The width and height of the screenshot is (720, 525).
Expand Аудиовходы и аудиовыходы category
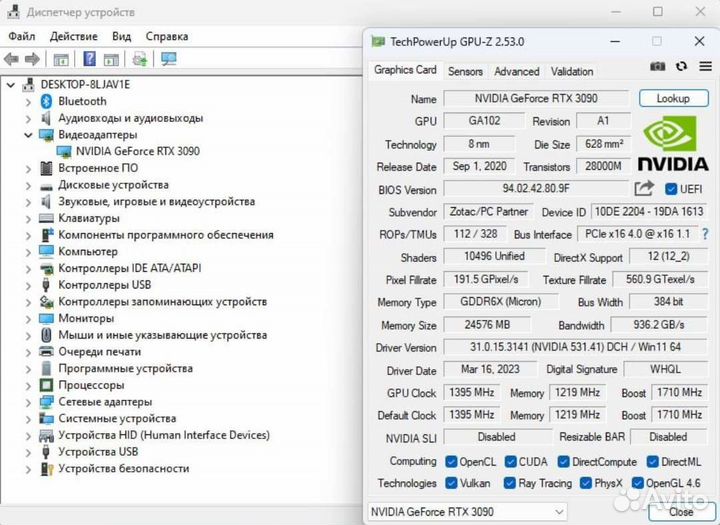pos(28,119)
